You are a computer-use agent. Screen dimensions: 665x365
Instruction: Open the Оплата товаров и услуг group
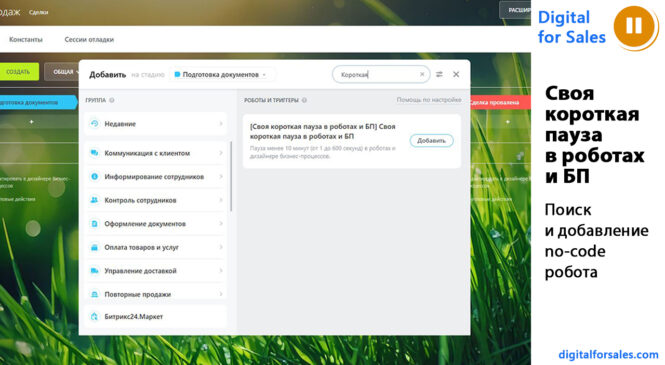tap(156, 247)
